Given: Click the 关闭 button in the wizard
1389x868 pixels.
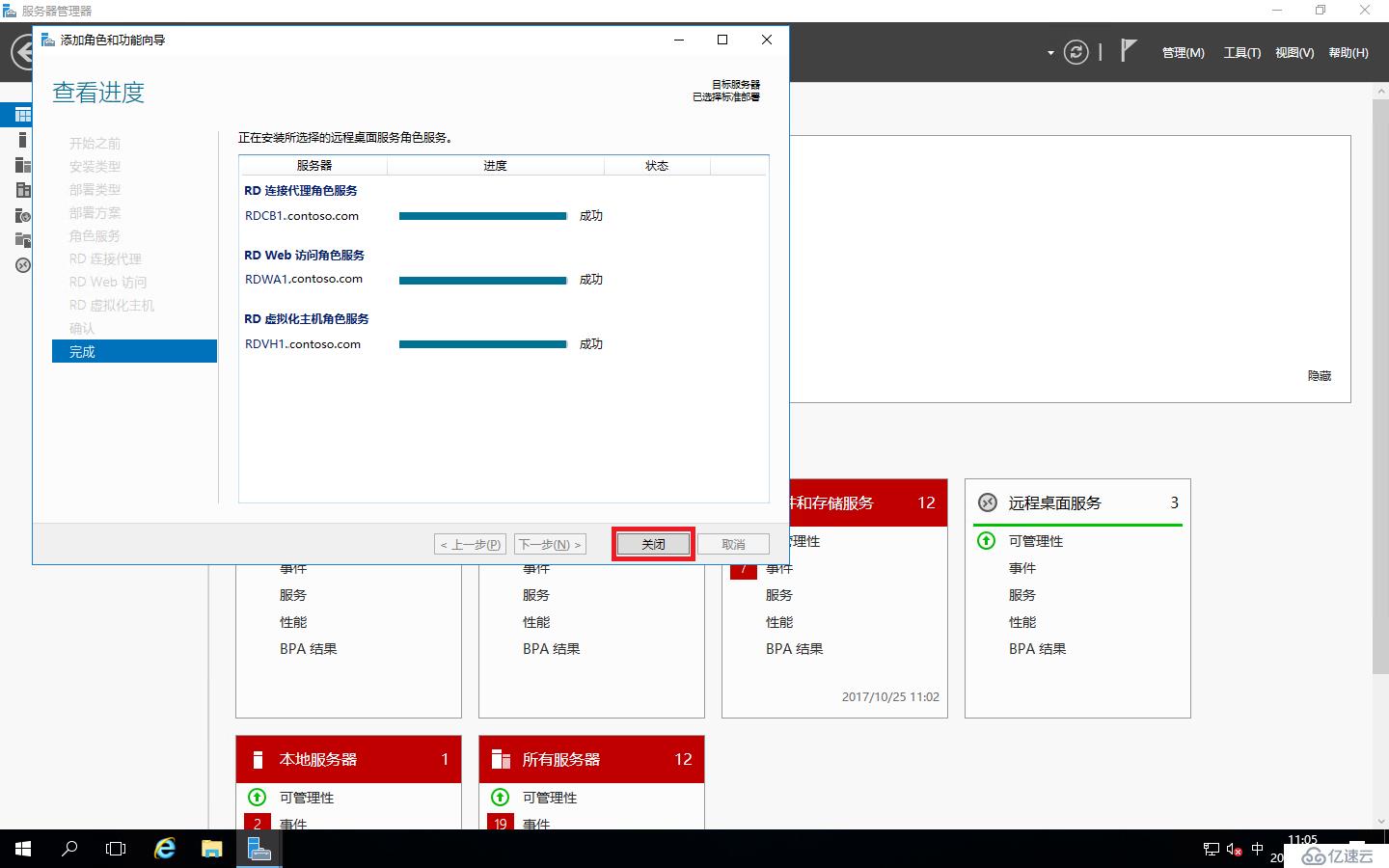Looking at the screenshot, I should pos(653,544).
